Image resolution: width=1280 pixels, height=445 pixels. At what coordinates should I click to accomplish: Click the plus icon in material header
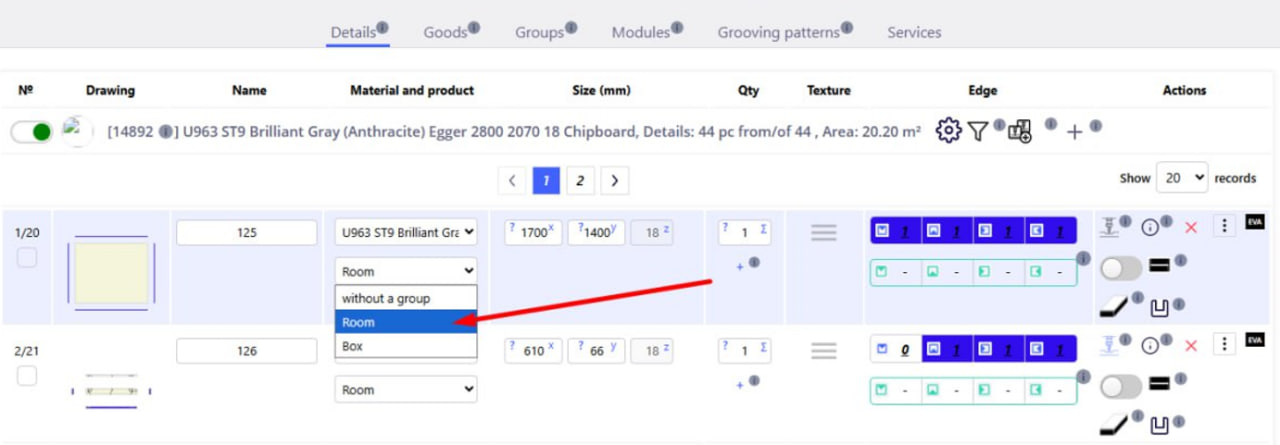(1074, 132)
